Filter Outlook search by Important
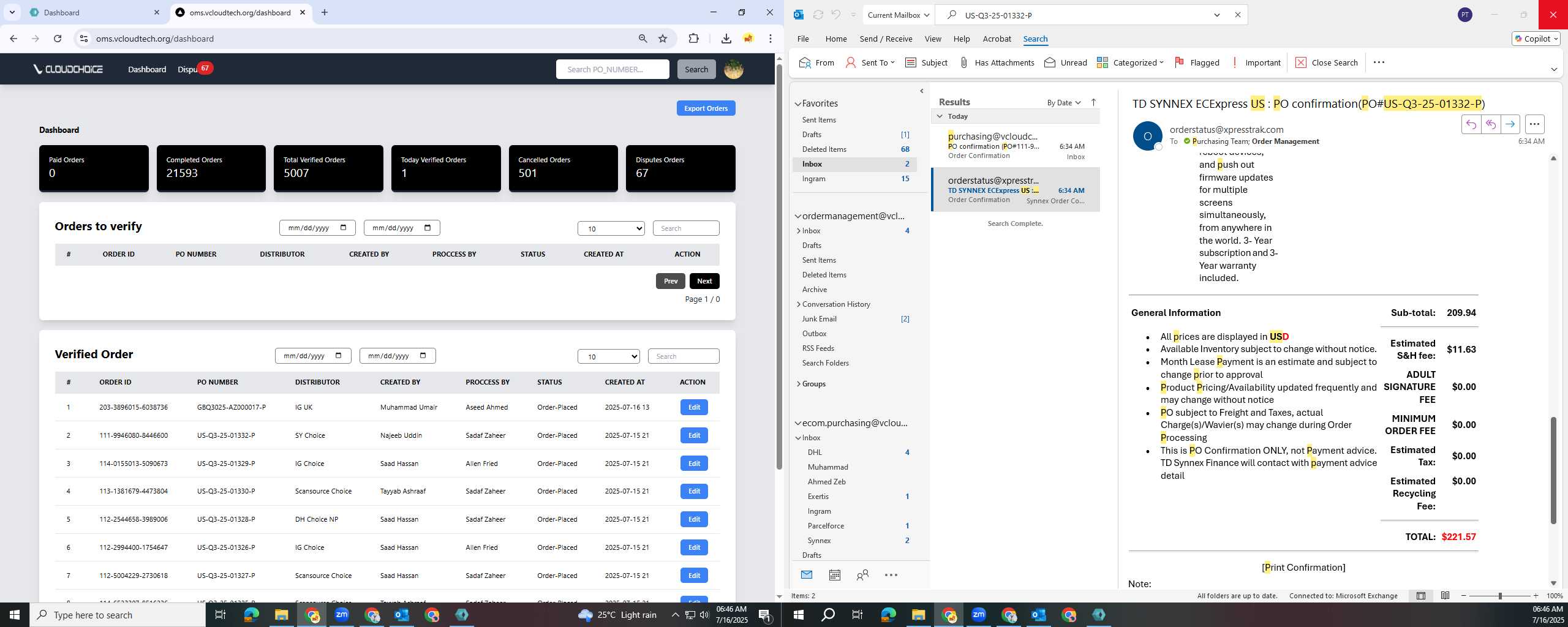1568x627 pixels. (1255, 62)
